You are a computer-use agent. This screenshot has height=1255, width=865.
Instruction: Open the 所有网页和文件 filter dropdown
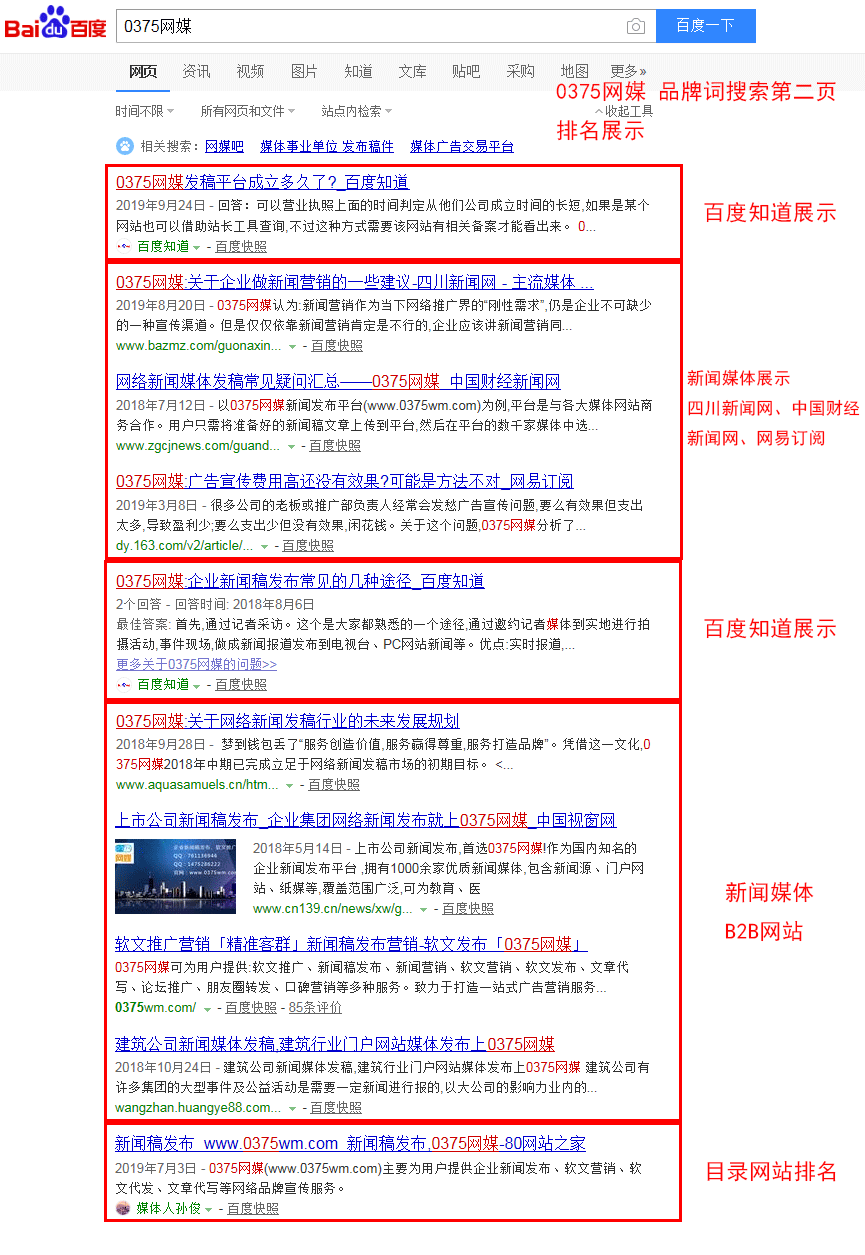pos(247,111)
